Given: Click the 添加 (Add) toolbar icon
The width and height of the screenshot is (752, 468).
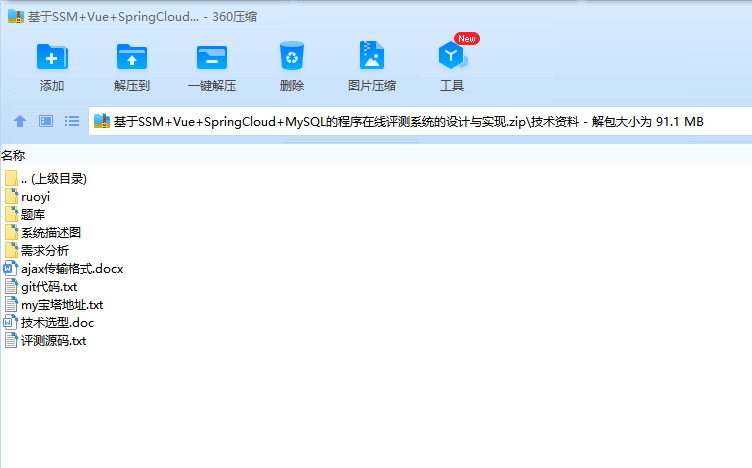Looking at the screenshot, I should [x=52, y=57].
